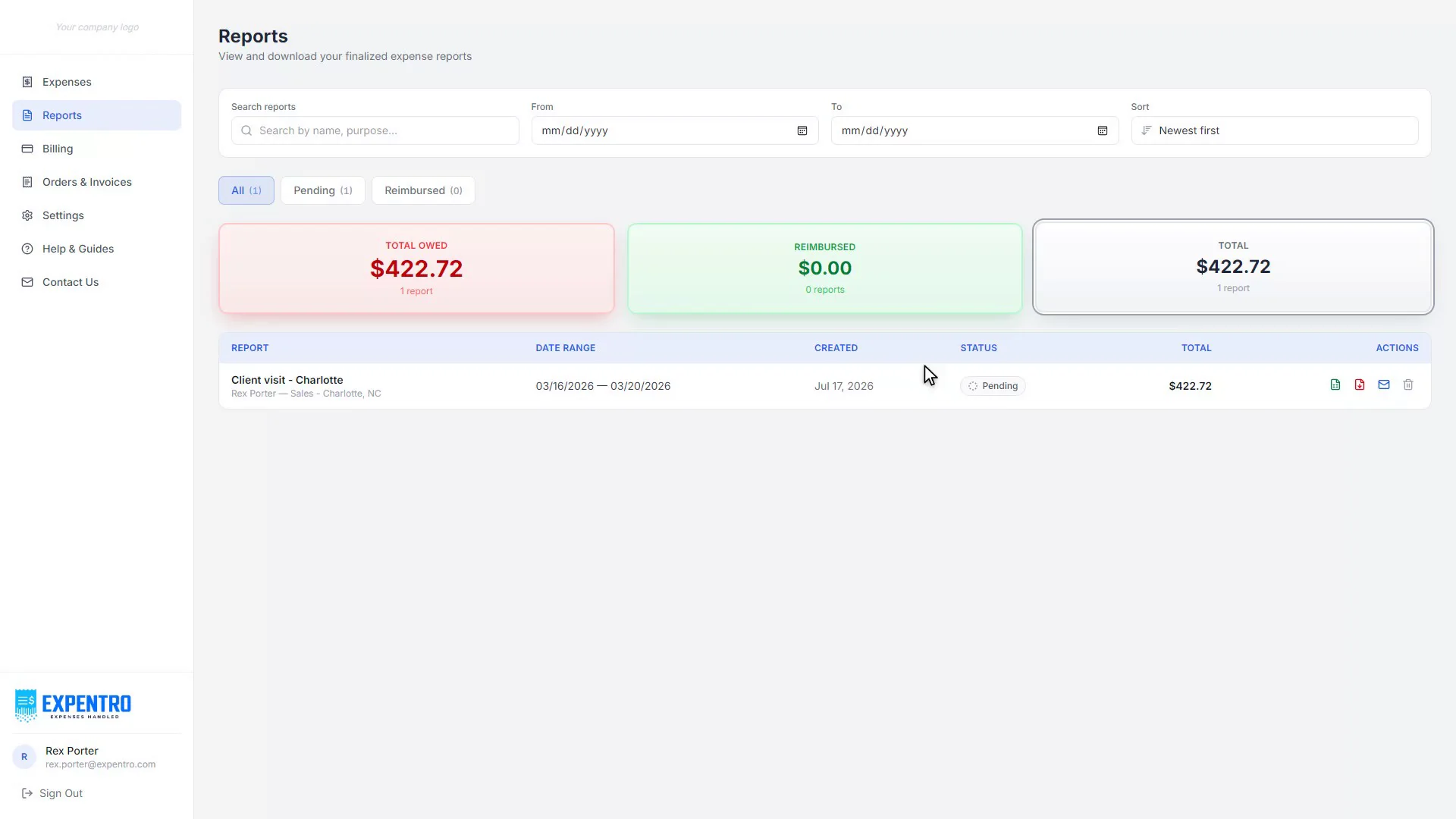1456x819 pixels.
Task: Select the All reports tab
Action: point(246,190)
